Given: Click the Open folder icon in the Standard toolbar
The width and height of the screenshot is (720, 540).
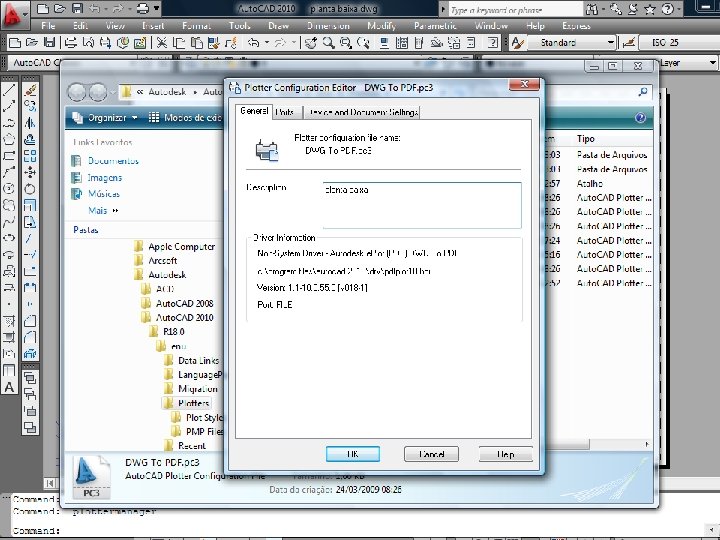Looking at the screenshot, I should point(32,43).
